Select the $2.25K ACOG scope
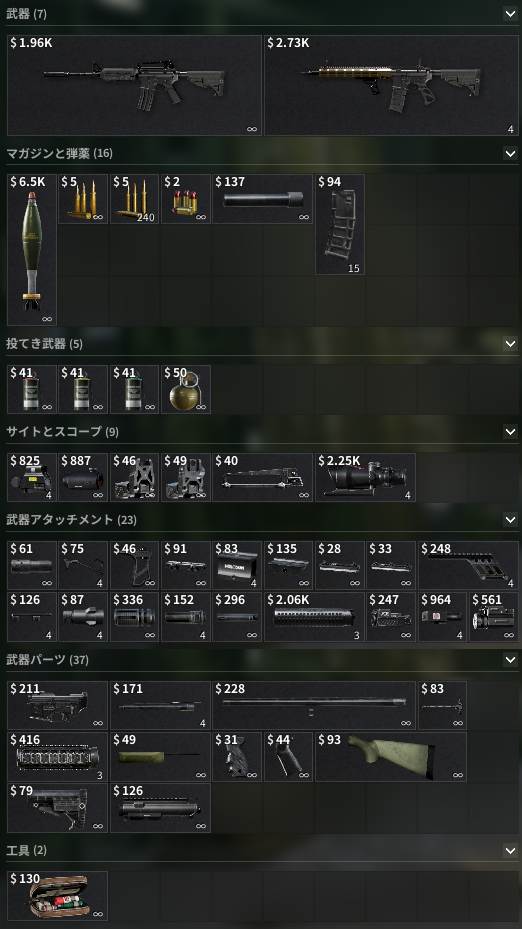 365,478
